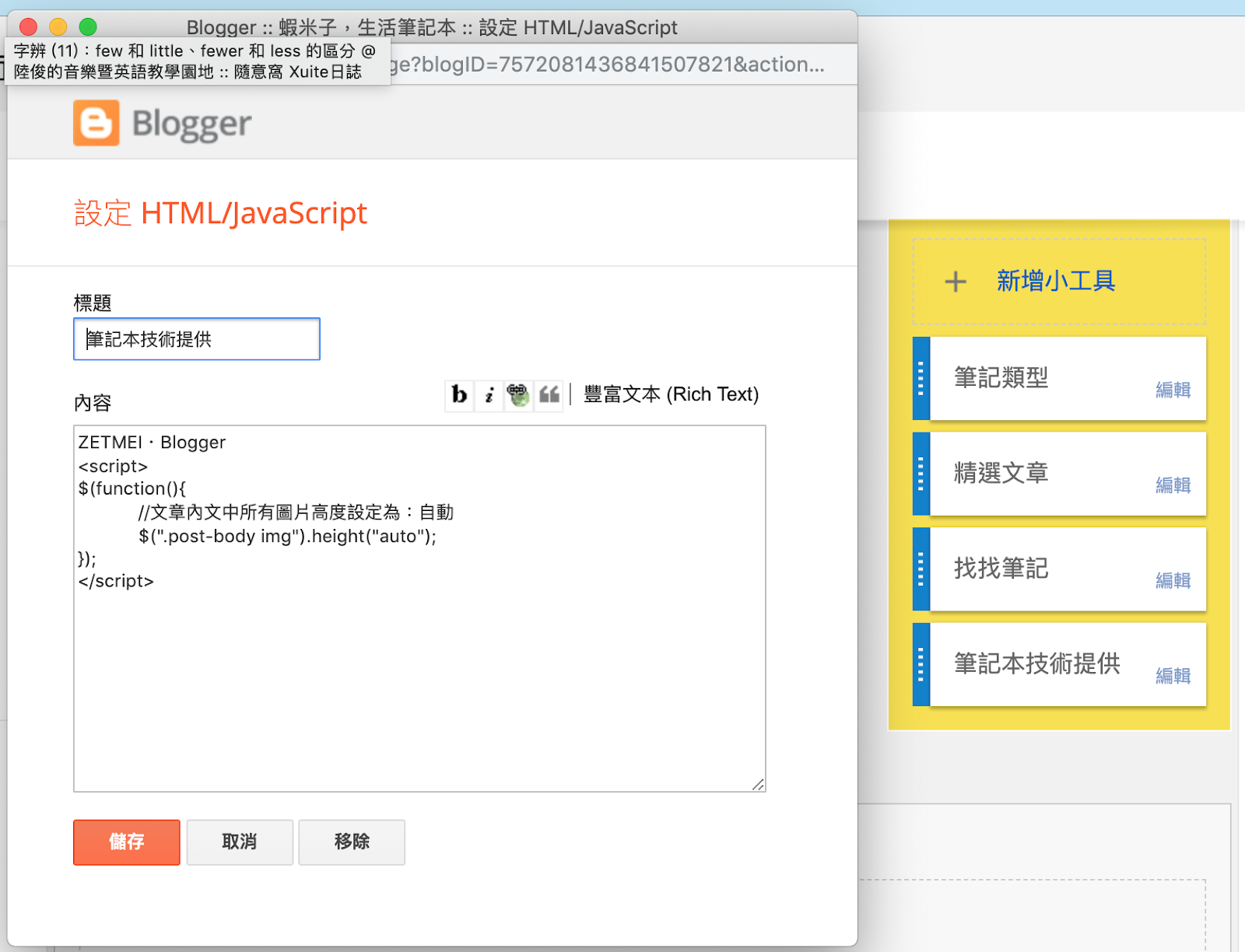Click the drag handle of 找找筆記 gadget
This screenshot has width=1245, height=952.
pos(921,569)
